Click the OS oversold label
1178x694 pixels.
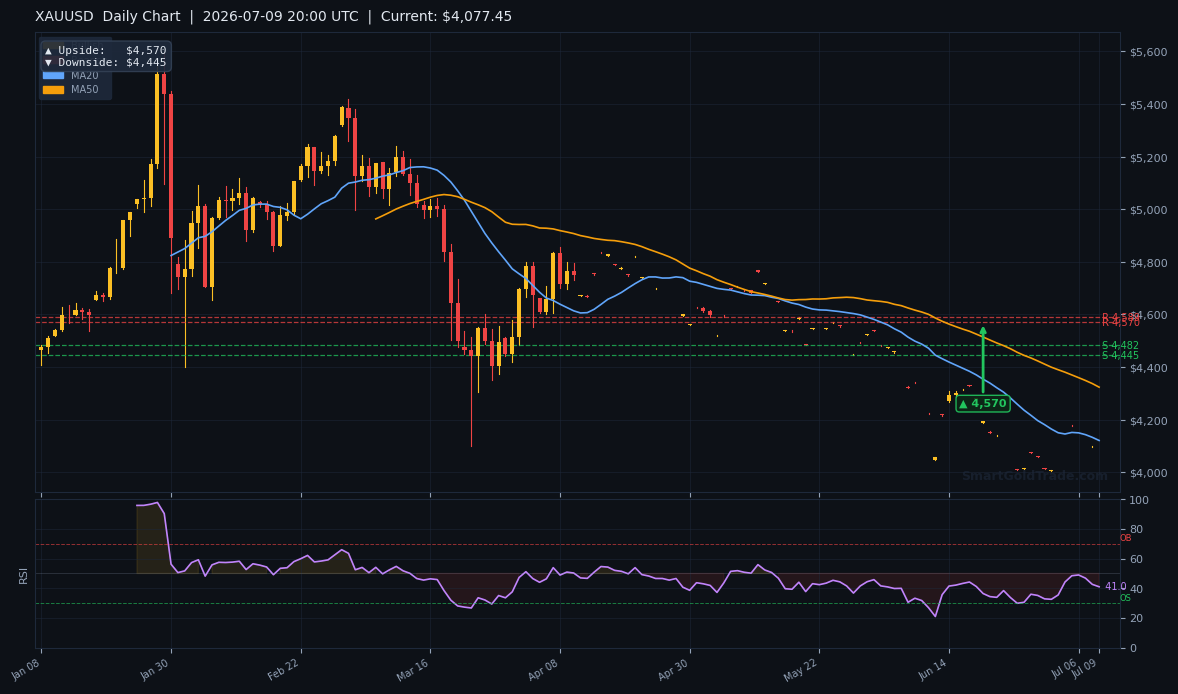click(1125, 598)
